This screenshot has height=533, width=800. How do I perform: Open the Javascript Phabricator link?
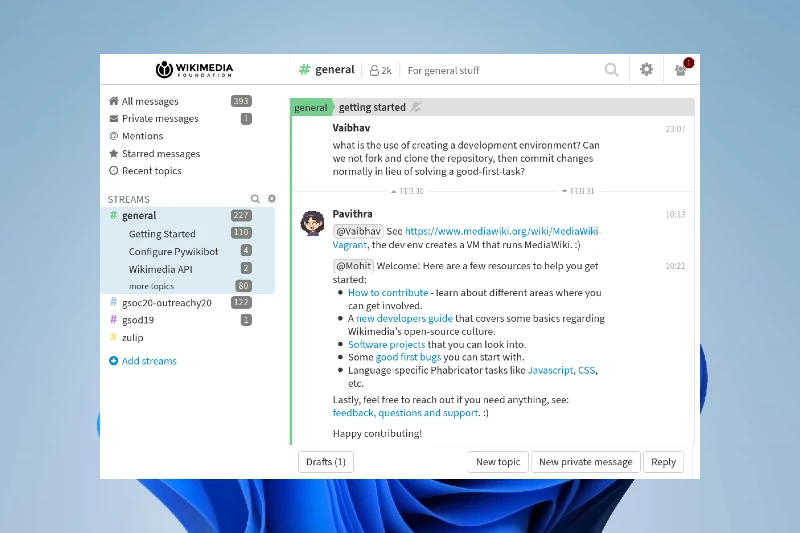point(550,370)
